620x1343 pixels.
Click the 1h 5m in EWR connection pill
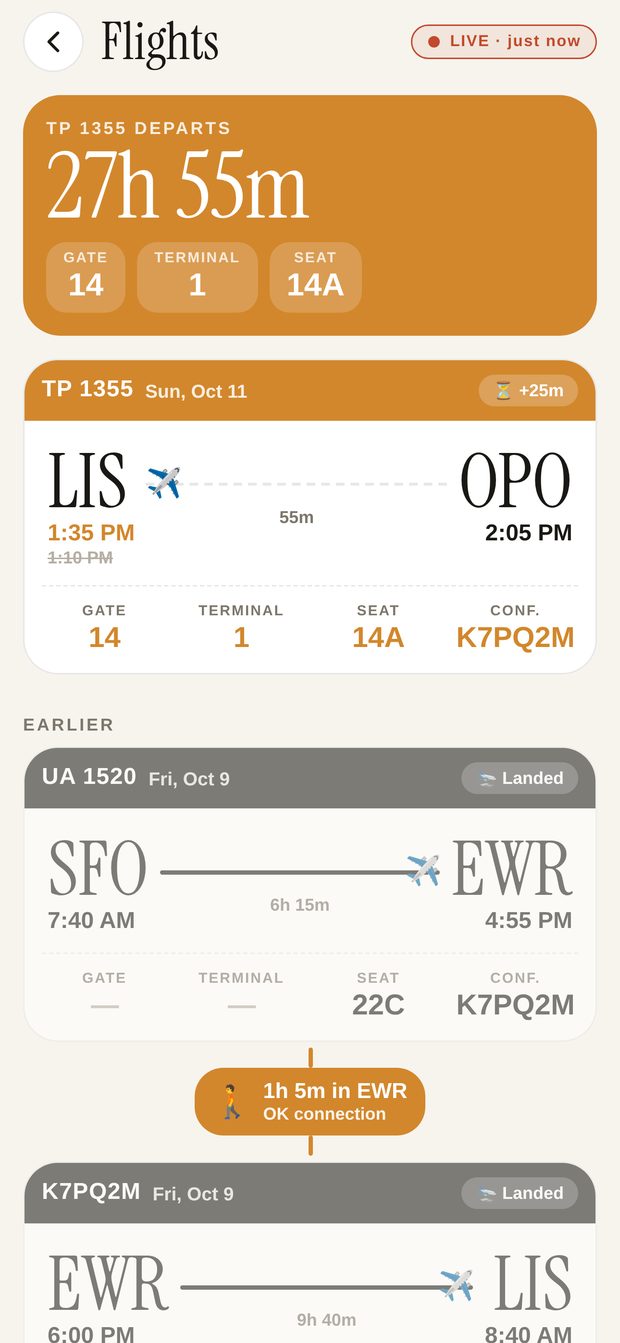point(310,1101)
